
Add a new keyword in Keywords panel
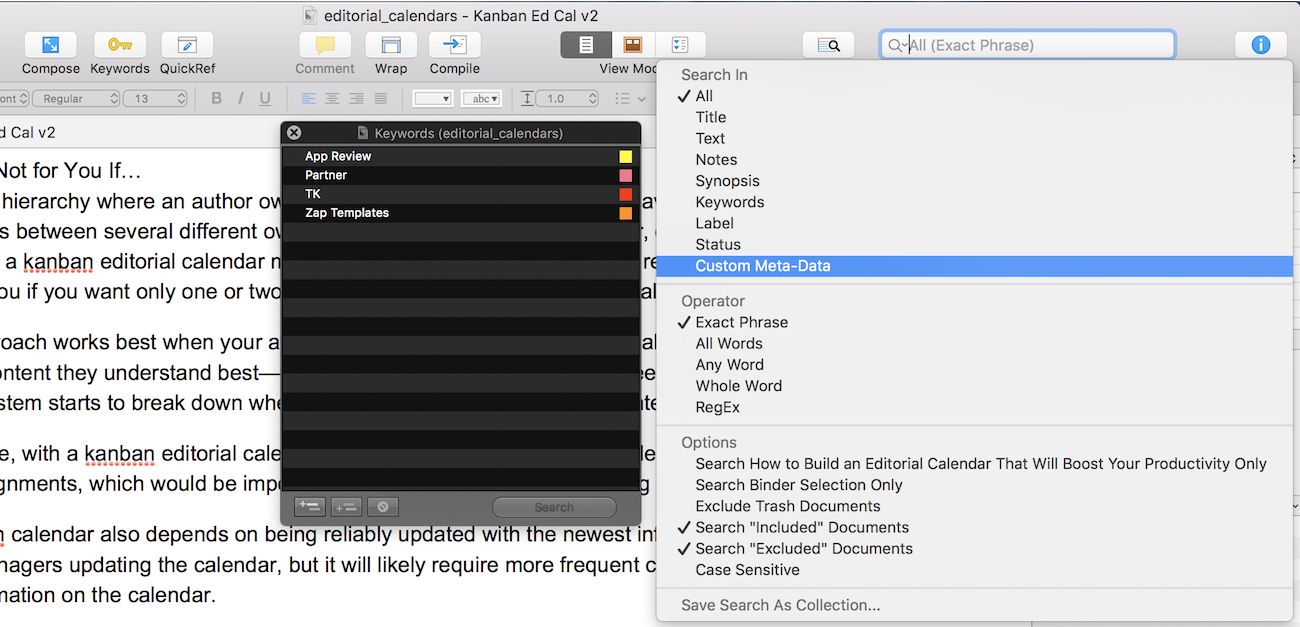click(x=309, y=507)
